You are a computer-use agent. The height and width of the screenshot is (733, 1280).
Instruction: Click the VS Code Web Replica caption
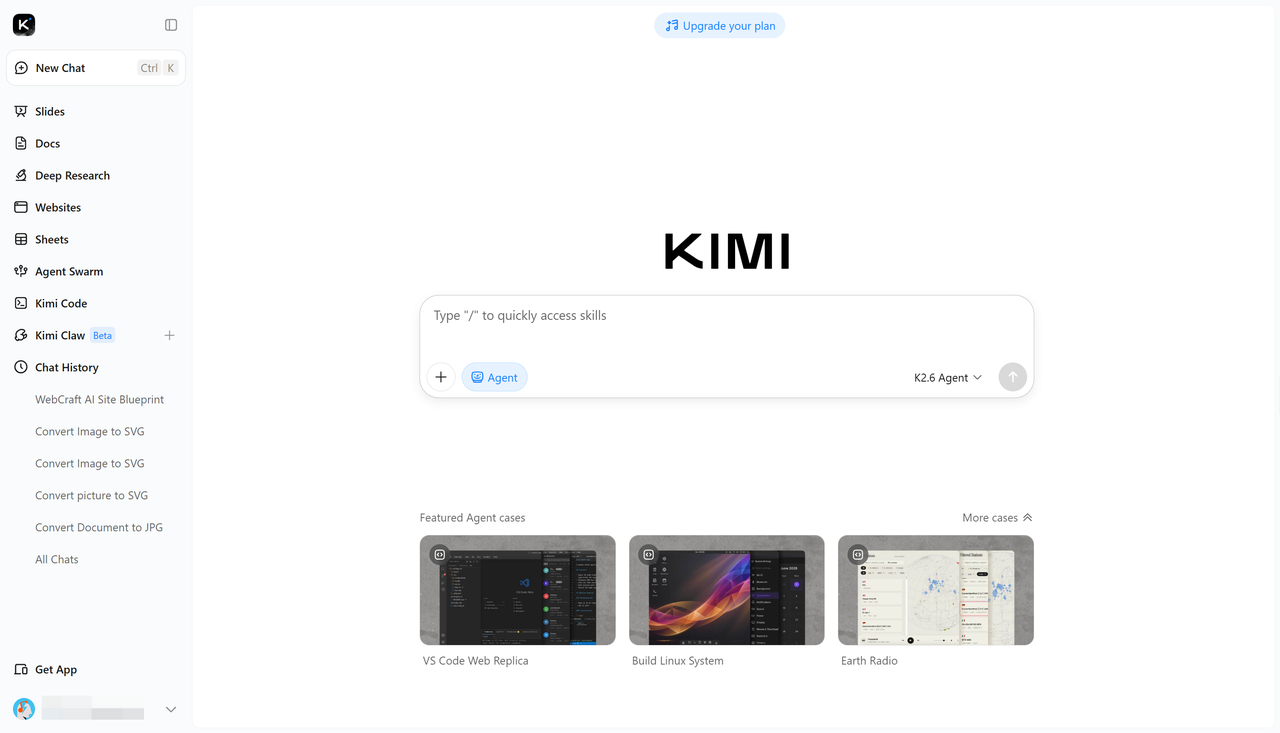point(475,661)
